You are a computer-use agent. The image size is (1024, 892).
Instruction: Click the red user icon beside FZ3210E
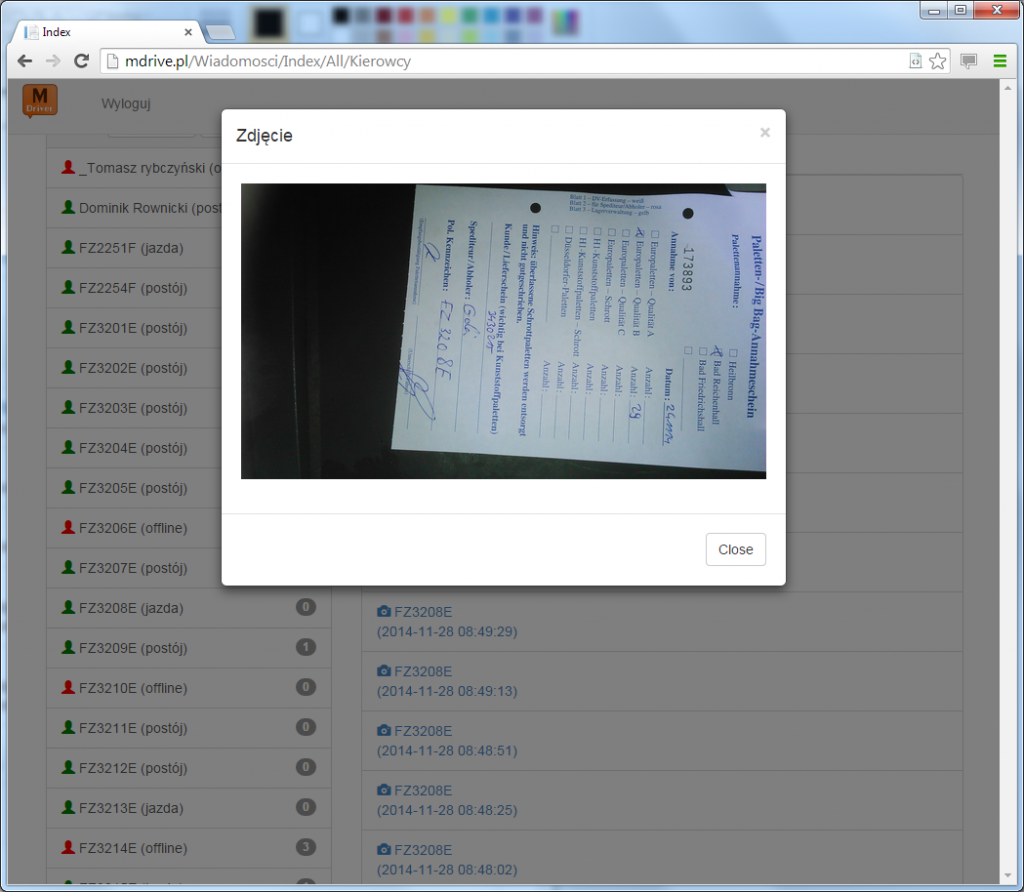(68, 687)
